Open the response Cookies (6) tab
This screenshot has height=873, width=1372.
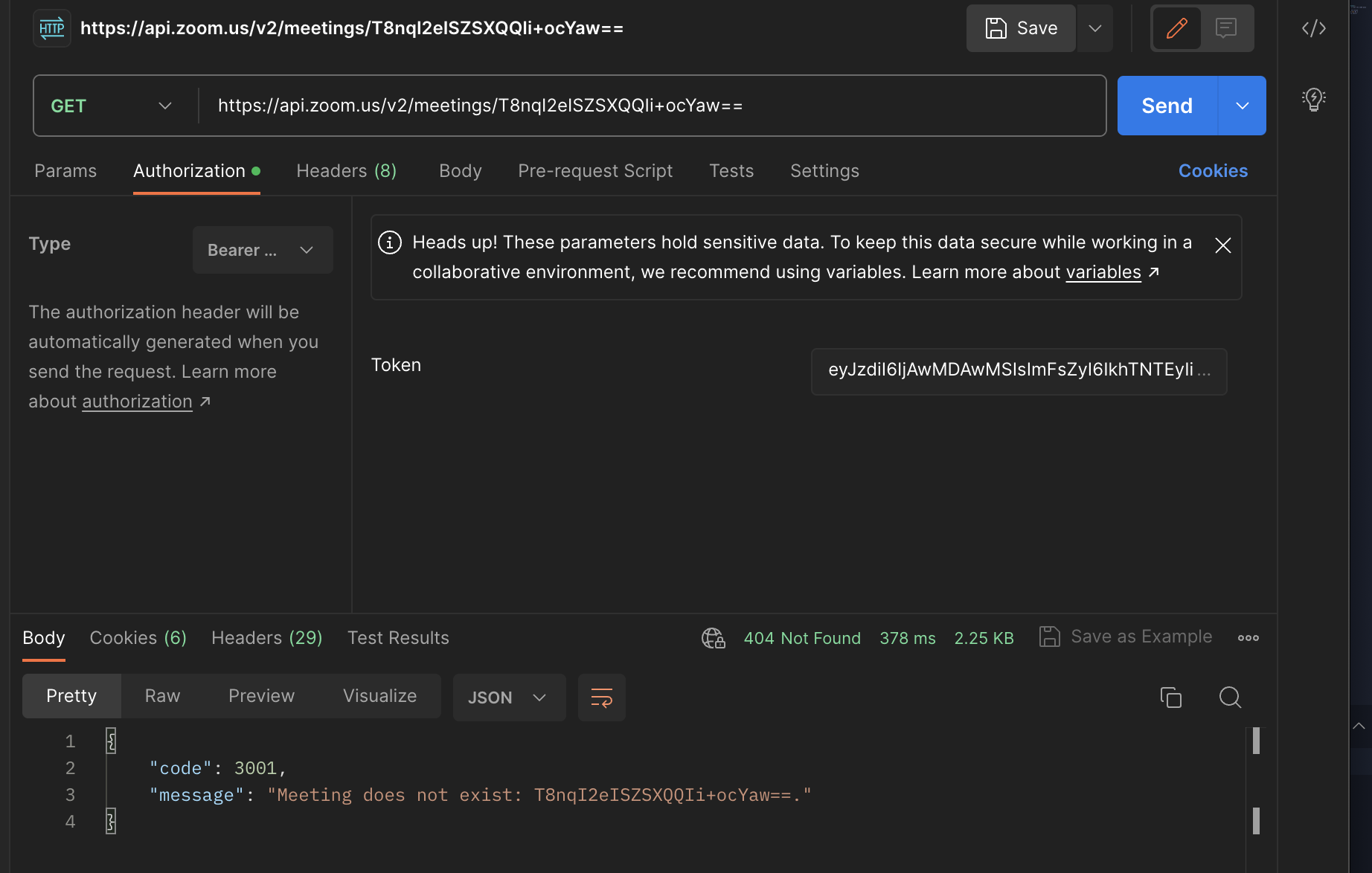click(x=138, y=638)
